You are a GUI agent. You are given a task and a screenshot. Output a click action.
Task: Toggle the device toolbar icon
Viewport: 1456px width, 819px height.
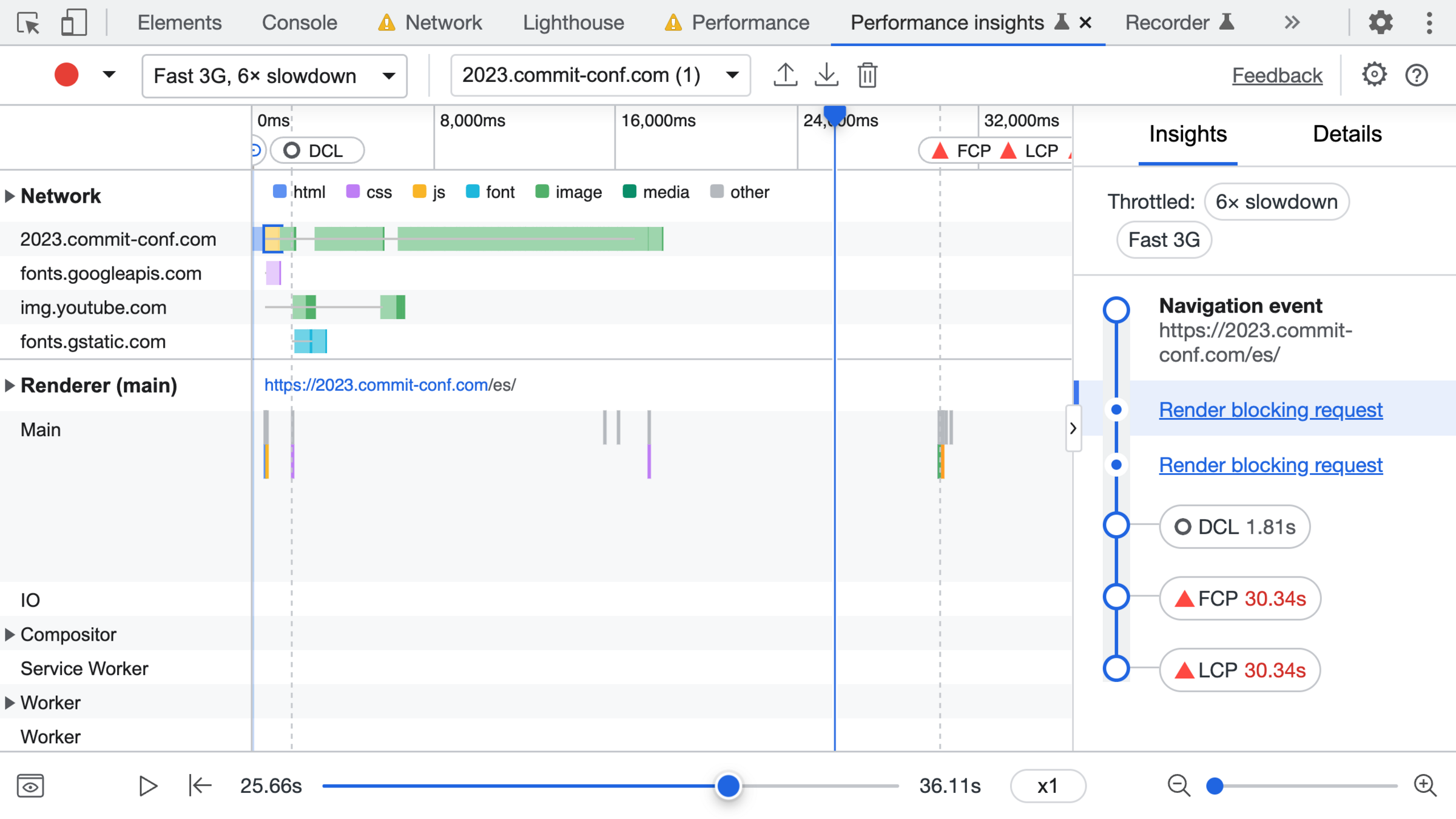pyautogui.click(x=74, y=23)
